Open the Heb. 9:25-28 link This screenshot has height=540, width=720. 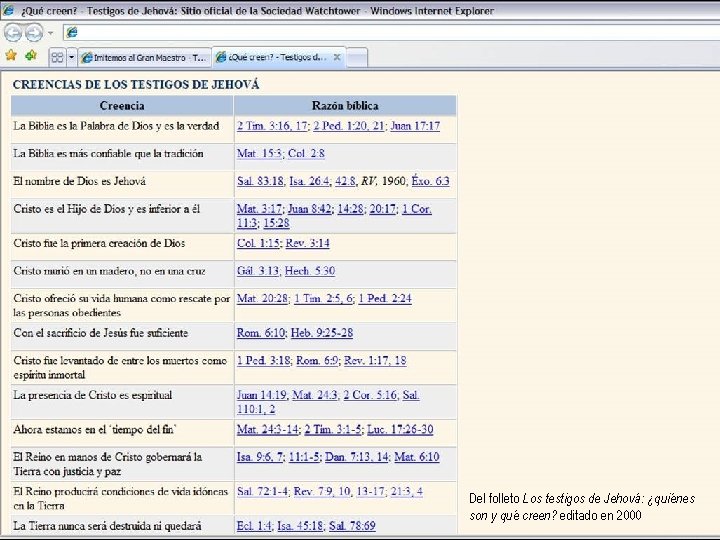322,333
